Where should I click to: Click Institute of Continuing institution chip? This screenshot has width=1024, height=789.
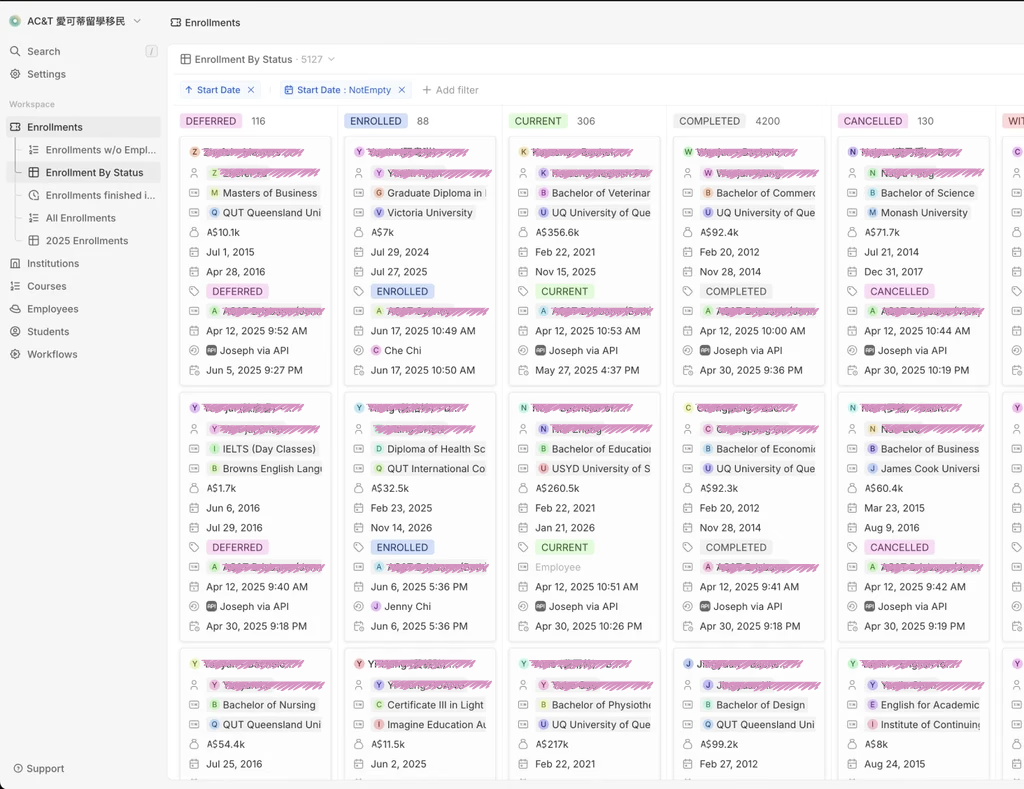(x=923, y=724)
